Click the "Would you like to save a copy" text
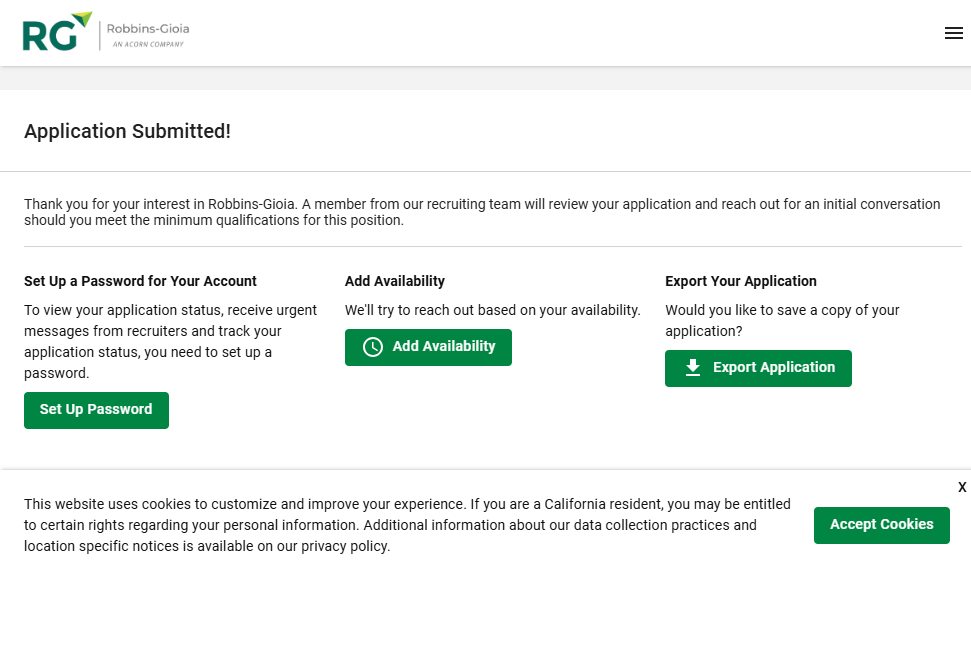 [x=782, y=320]
